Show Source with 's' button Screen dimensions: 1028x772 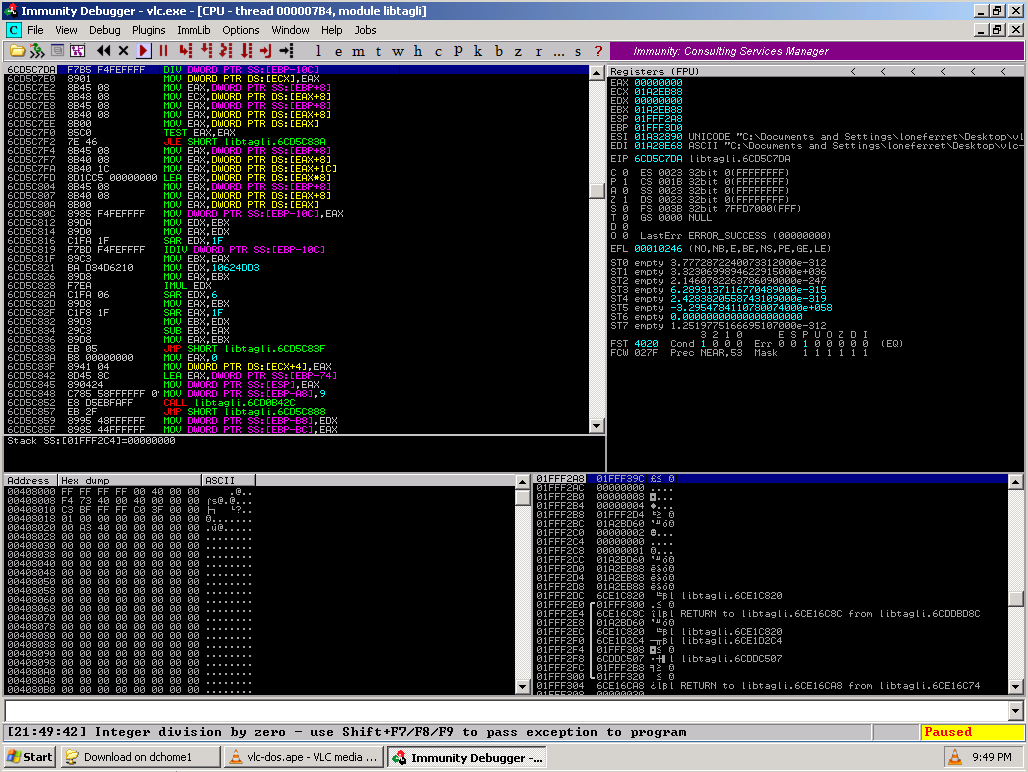[578, 51]
